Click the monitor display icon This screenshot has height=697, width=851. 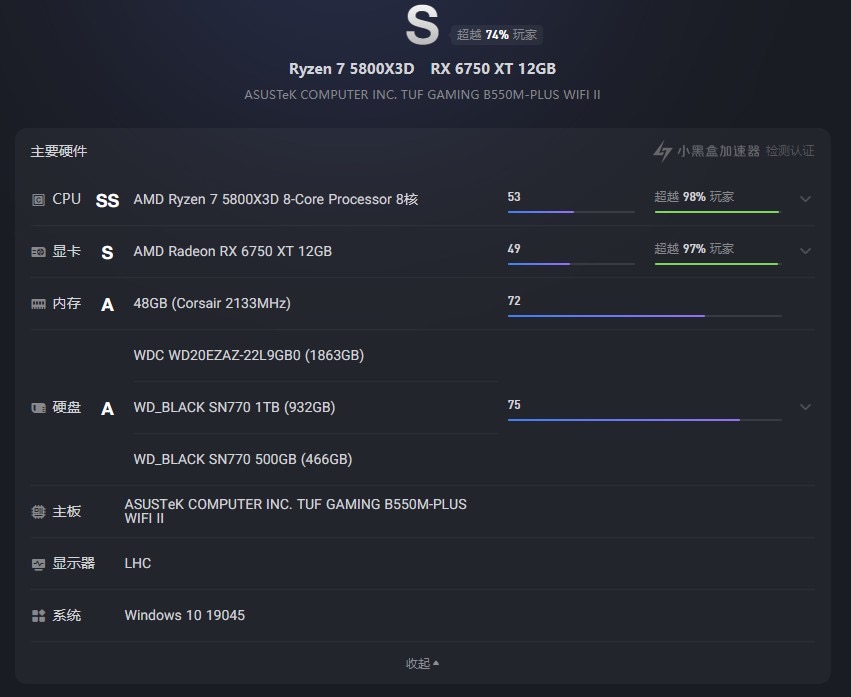(38, 564)
